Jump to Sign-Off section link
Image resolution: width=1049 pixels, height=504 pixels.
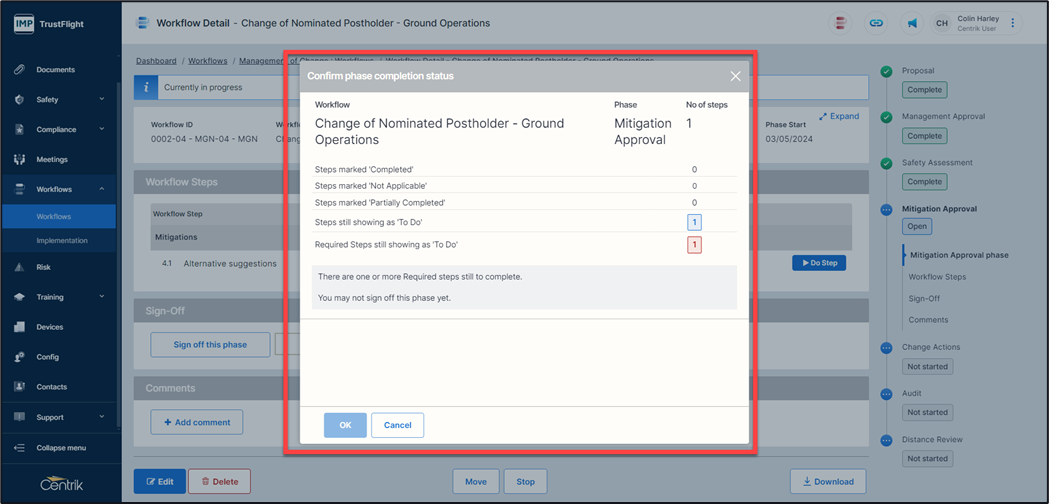tap(924, 299)
